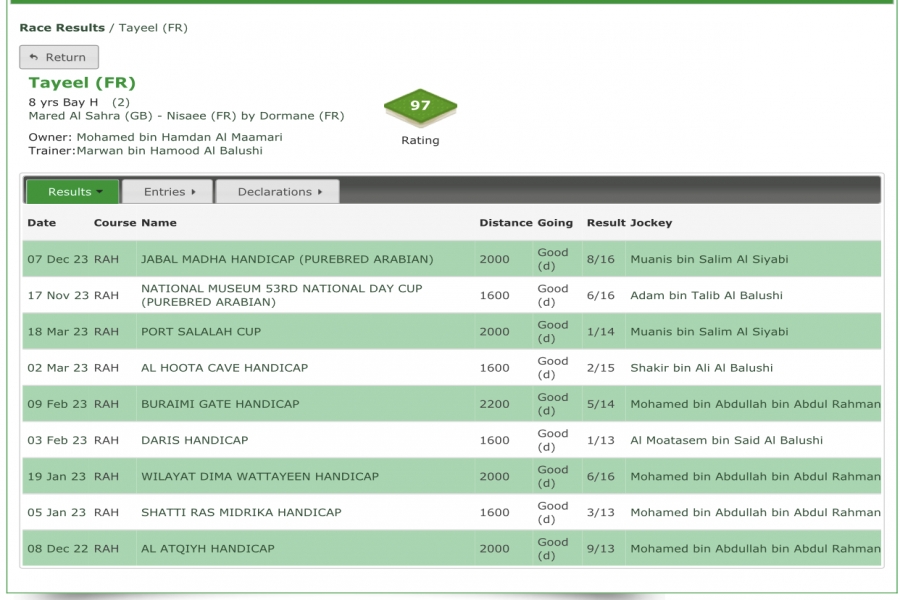This screenshot has width=900, height=600.
Task: Click the green 97 rating badge
Action: (x=420, y=106)
